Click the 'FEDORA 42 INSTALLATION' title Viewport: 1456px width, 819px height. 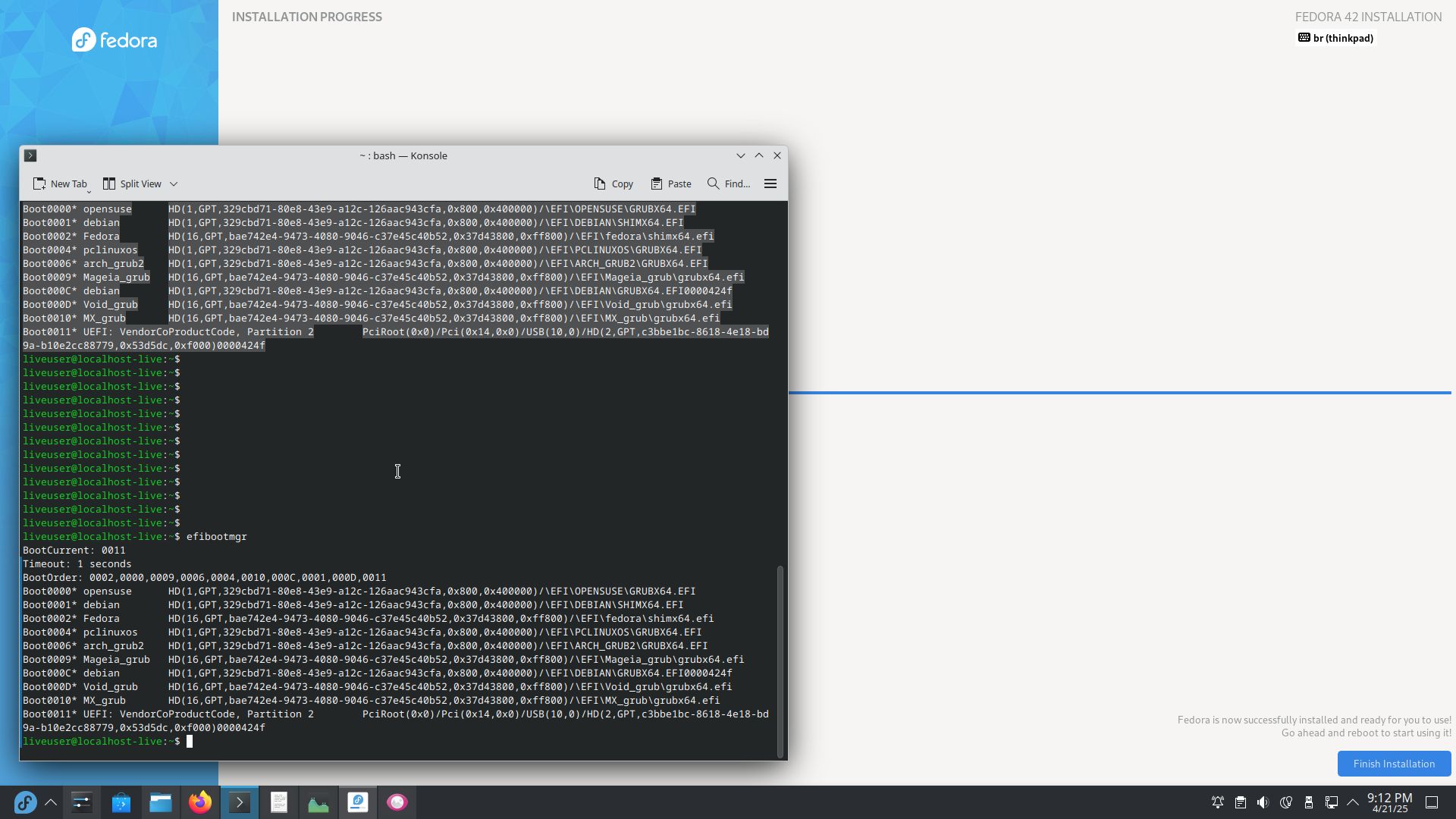click(x=1368, y=17)
